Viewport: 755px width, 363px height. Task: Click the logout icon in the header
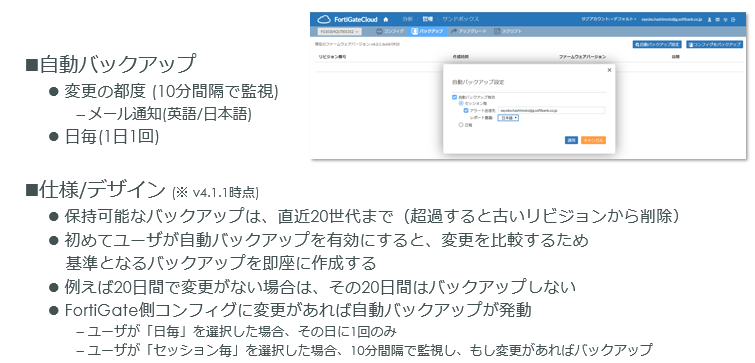[x=733, y=19]
